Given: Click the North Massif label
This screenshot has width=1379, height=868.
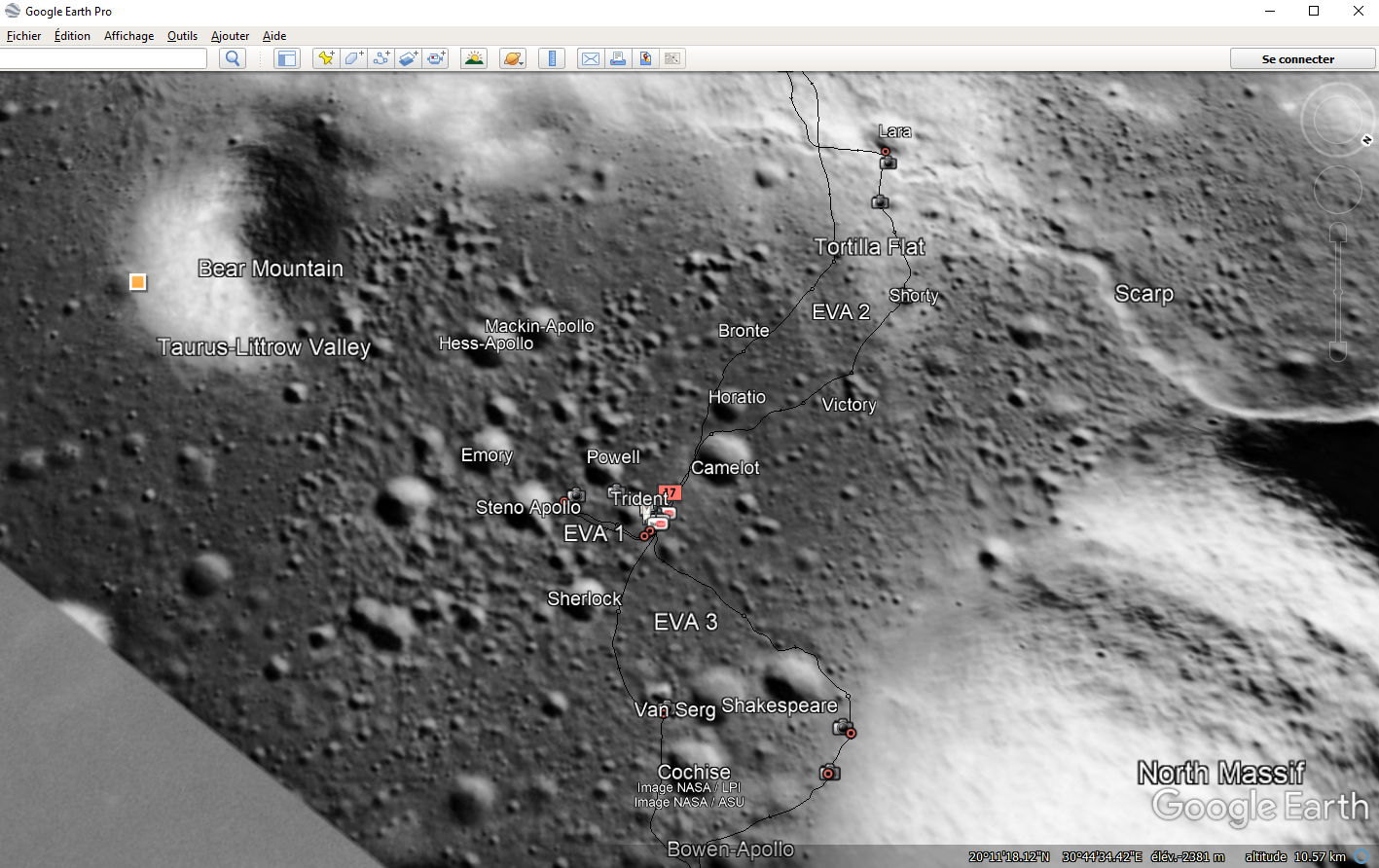Looking at the screenshot, I should coord(1221,774).
